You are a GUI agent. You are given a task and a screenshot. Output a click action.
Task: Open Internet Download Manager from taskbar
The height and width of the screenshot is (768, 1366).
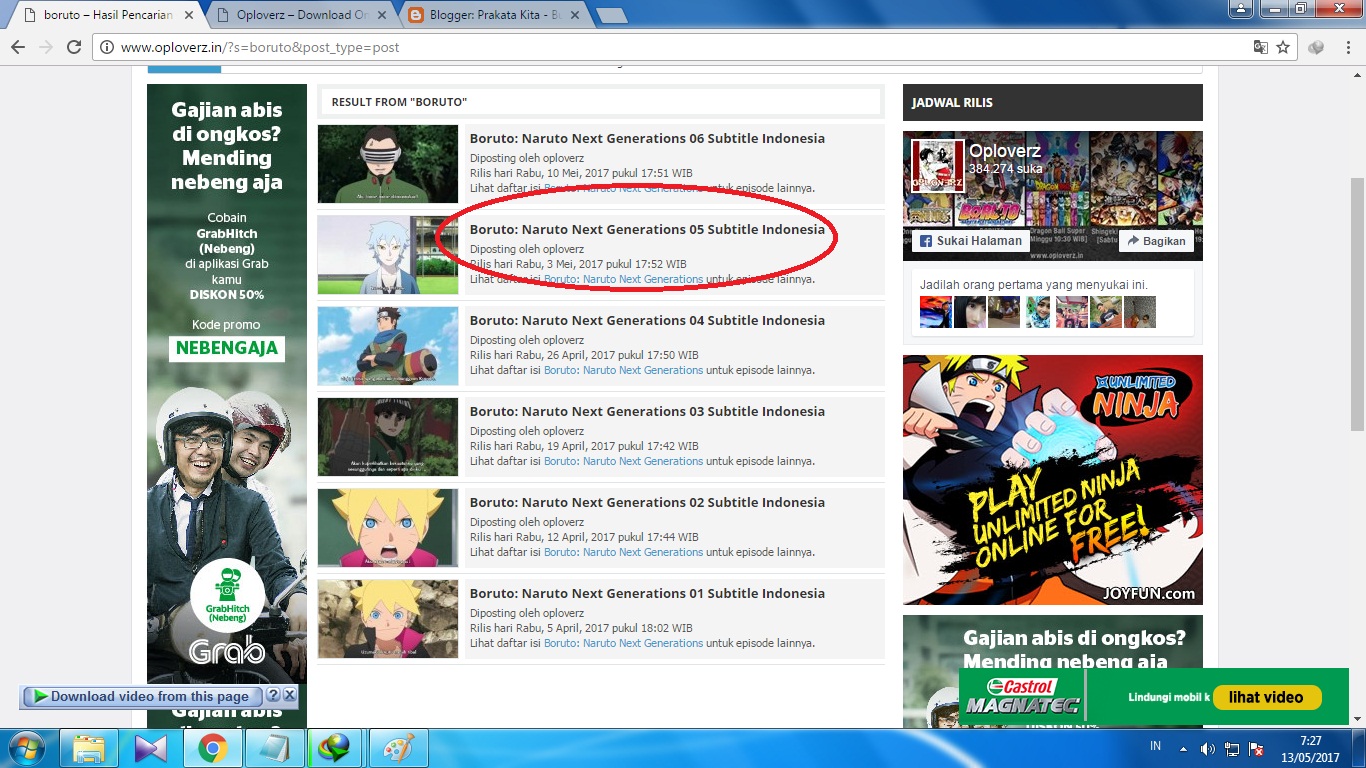(336, 748)
